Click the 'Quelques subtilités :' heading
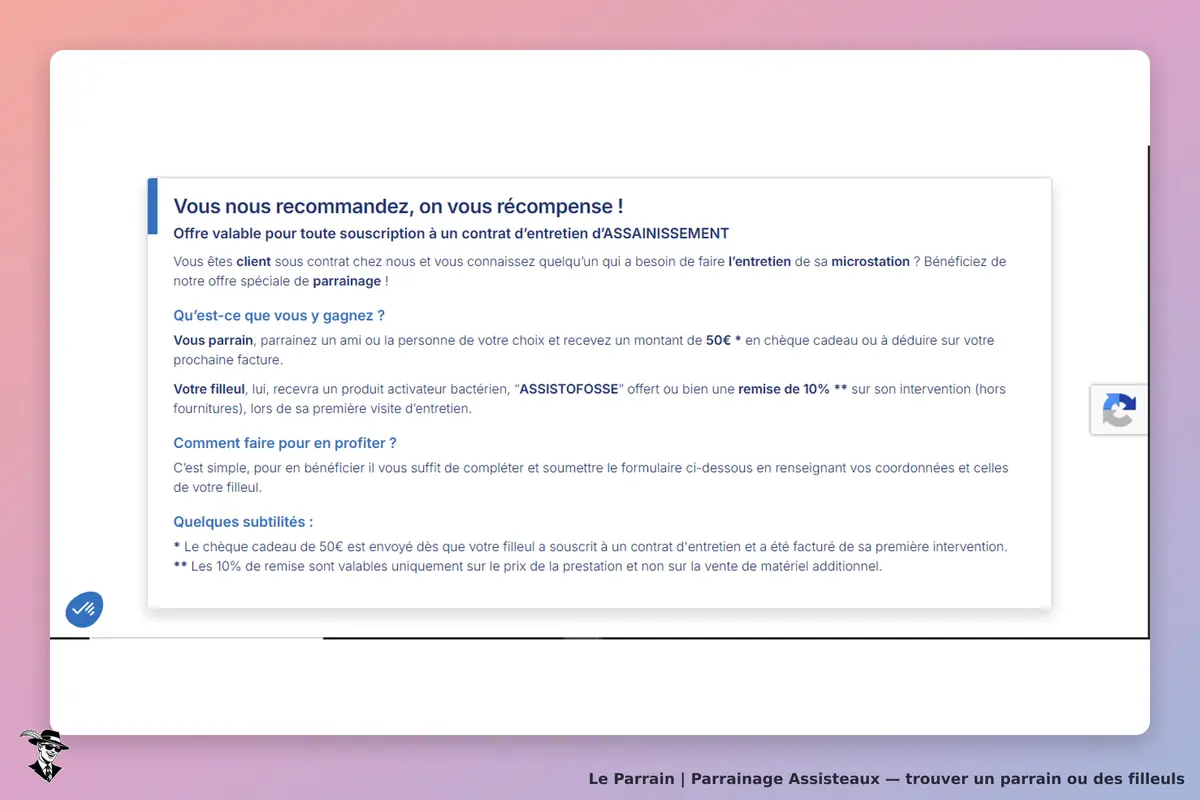 (243, 521)
